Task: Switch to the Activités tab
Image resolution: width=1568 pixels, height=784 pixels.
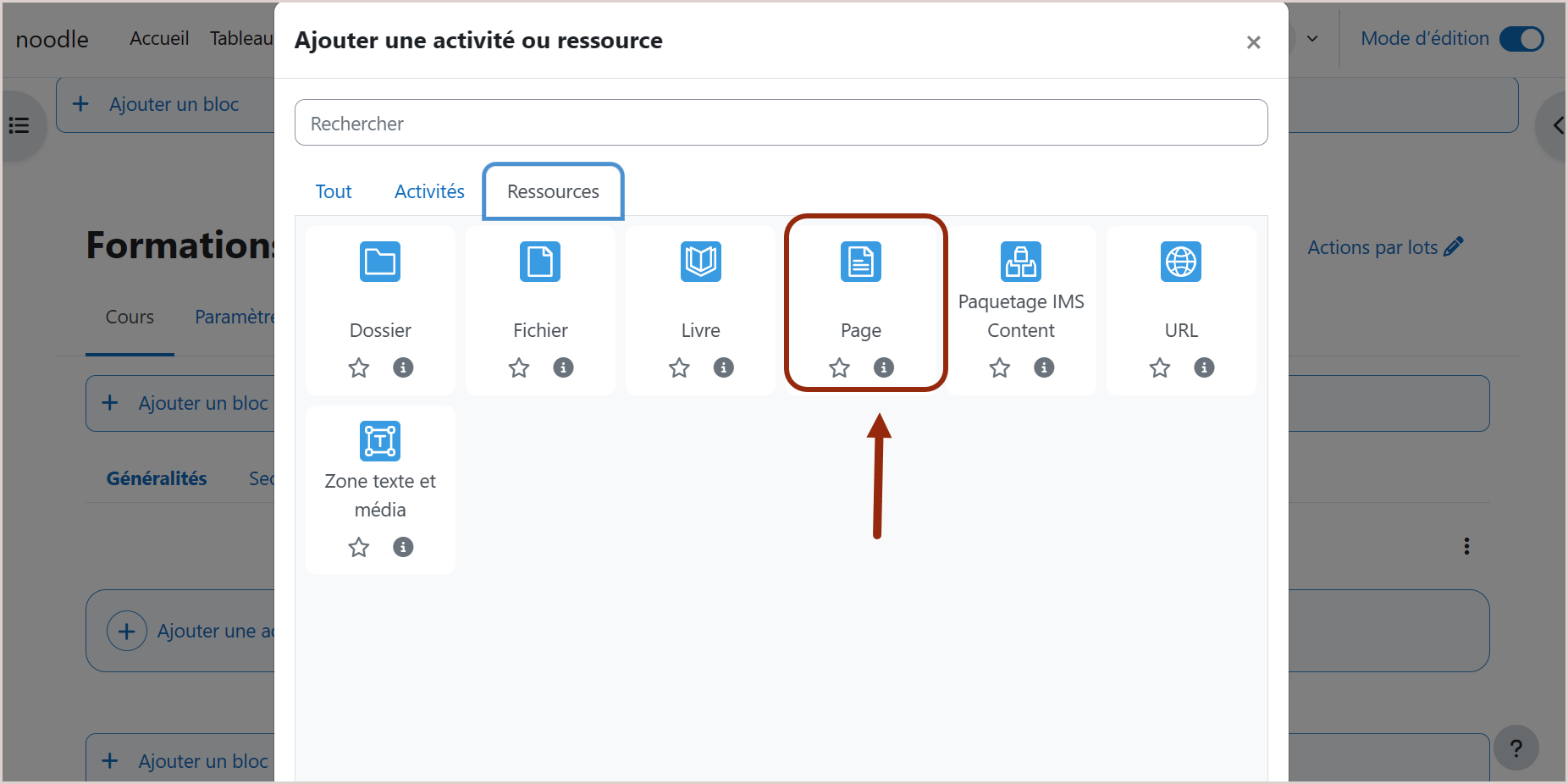Action: click(x=429, y=191)
